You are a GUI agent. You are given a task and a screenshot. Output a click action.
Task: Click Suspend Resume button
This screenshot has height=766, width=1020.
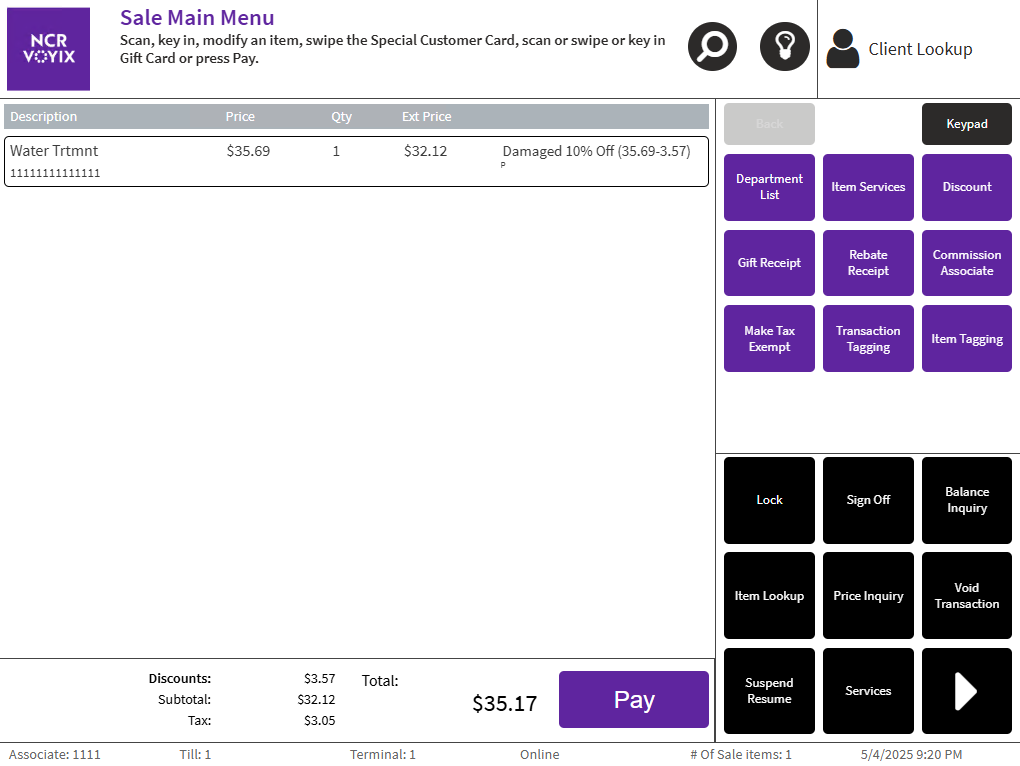coord(769,691)
